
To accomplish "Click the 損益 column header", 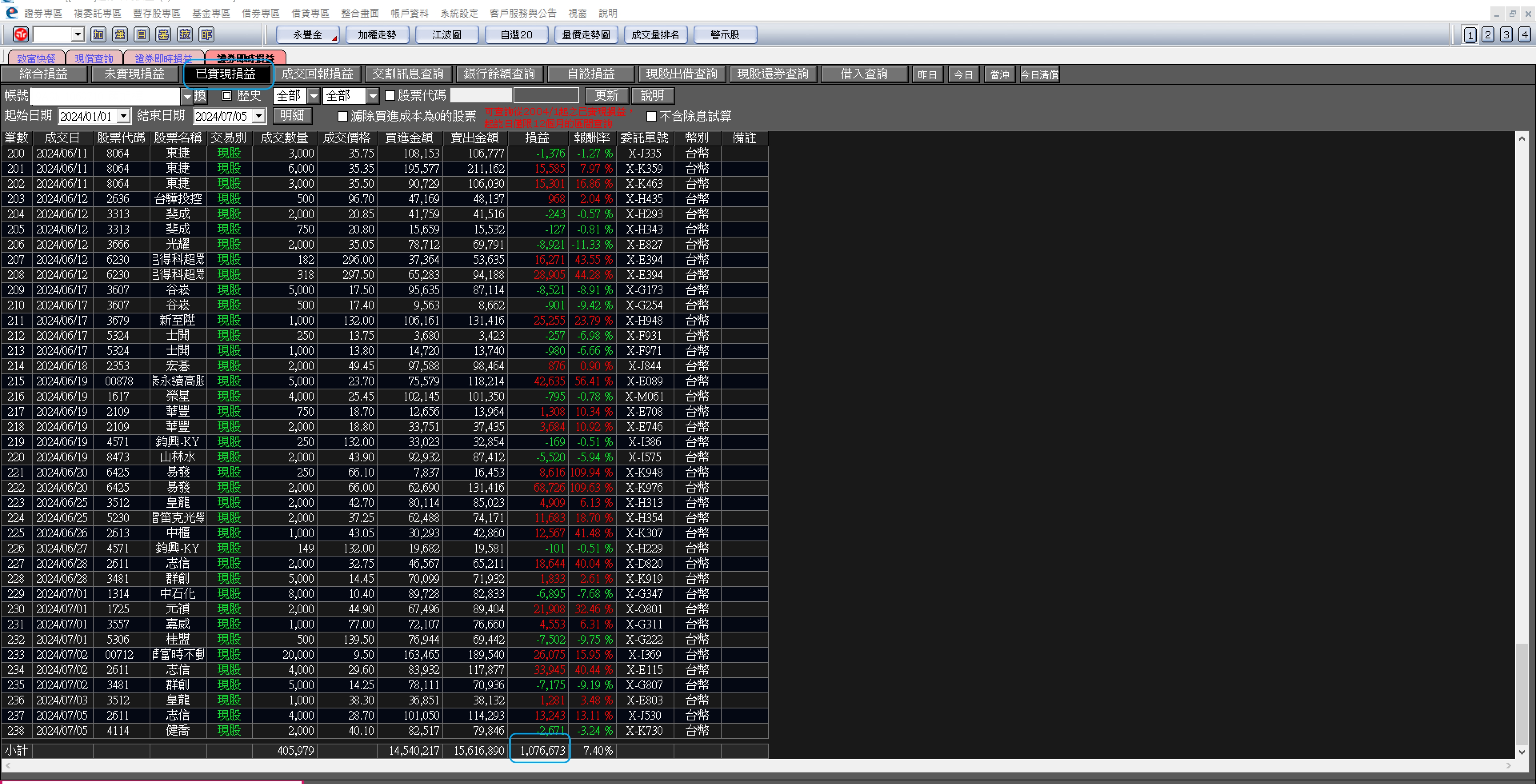I will (537, 138).
